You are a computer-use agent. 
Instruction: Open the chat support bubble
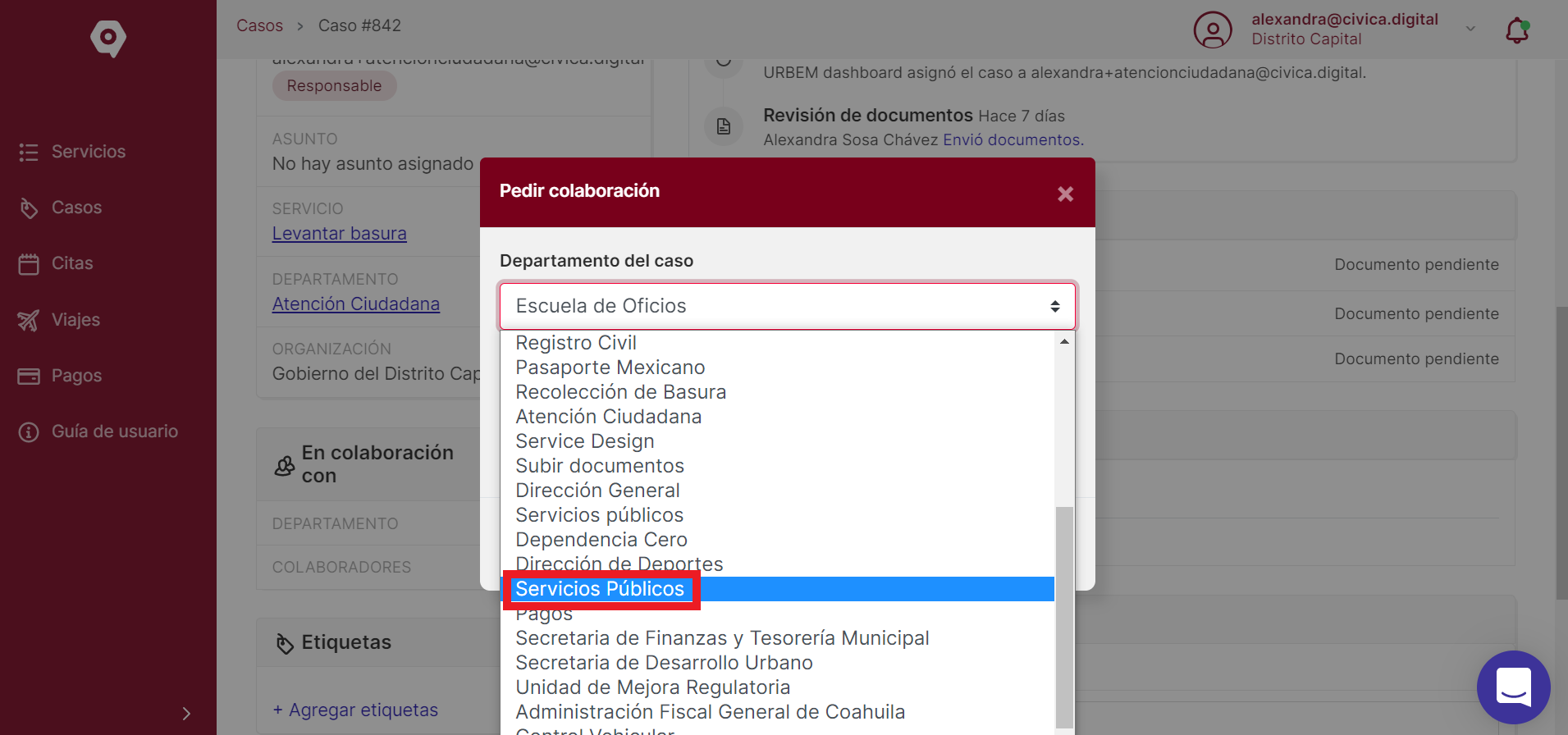pos(1513,687)
